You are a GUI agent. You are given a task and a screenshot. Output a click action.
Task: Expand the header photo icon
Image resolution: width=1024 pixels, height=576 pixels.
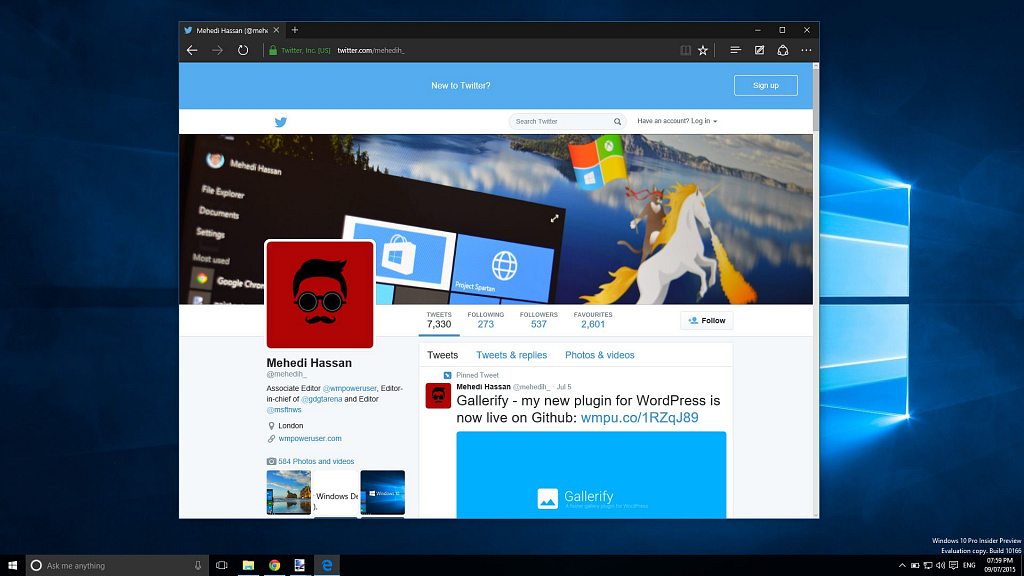pos(554,218)
